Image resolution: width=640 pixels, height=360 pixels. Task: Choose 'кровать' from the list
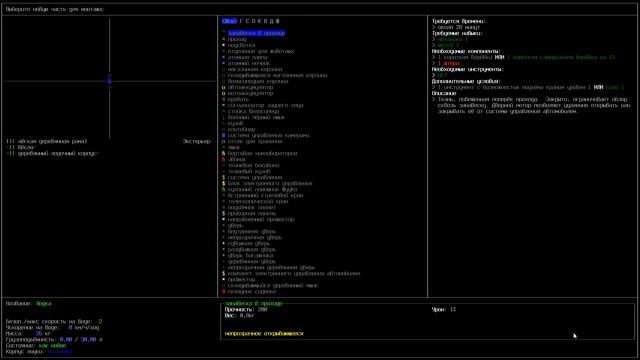coord(238,99)
